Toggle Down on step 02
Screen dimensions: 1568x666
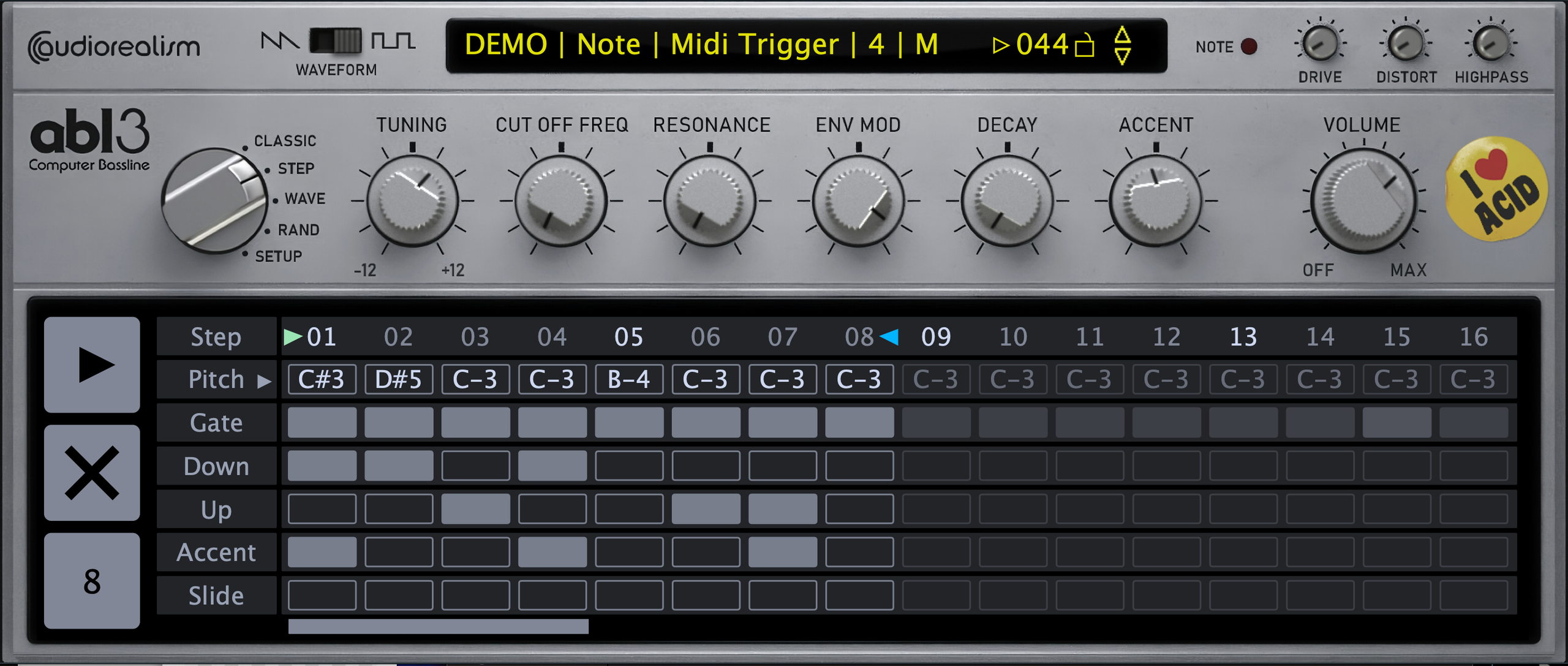point(399,466)
